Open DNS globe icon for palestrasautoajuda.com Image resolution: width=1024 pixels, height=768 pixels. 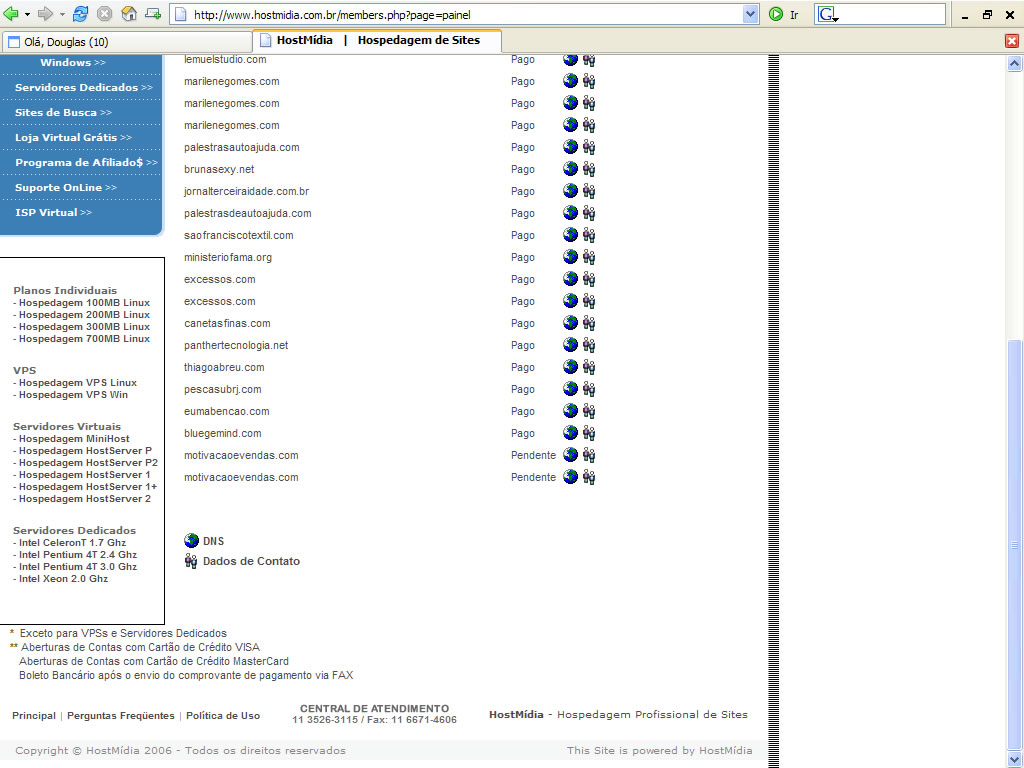pyautogui.click(x=570, y=147)
